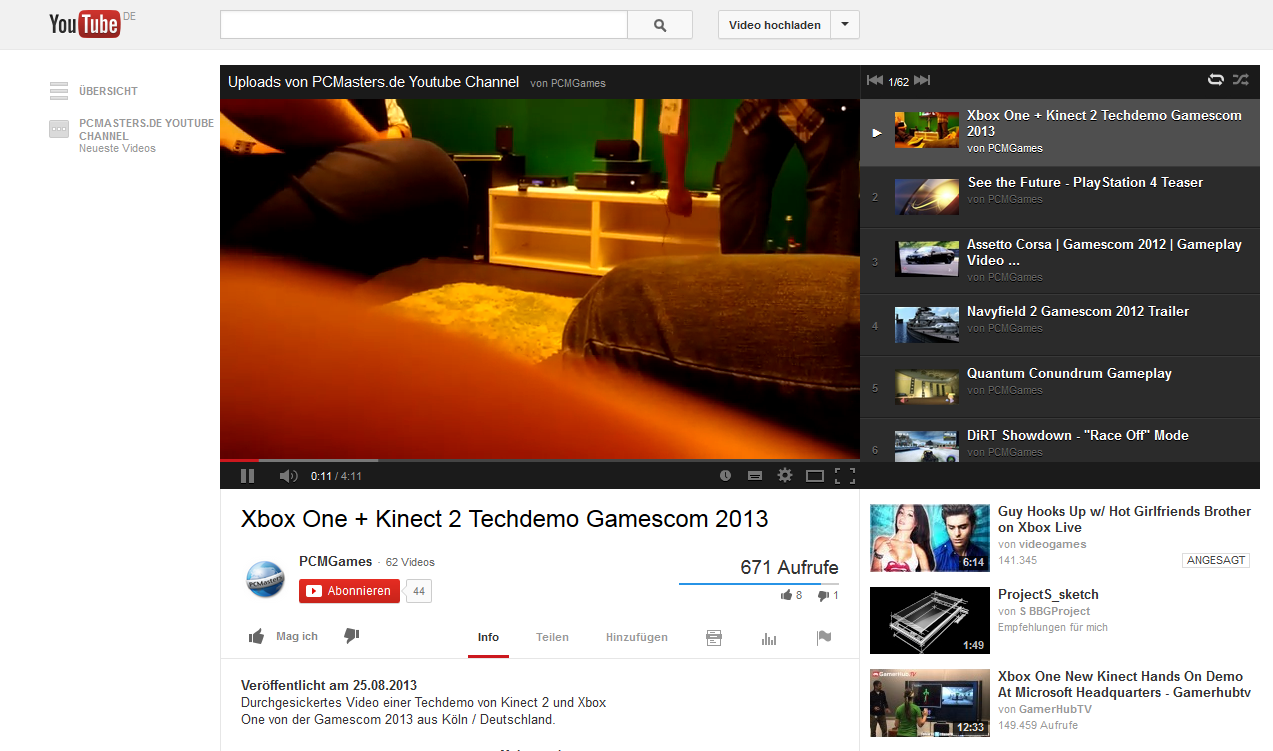Click the 671 Aufrufe view count
This screenshot has height=751, width=1273.
click(789, 568)
